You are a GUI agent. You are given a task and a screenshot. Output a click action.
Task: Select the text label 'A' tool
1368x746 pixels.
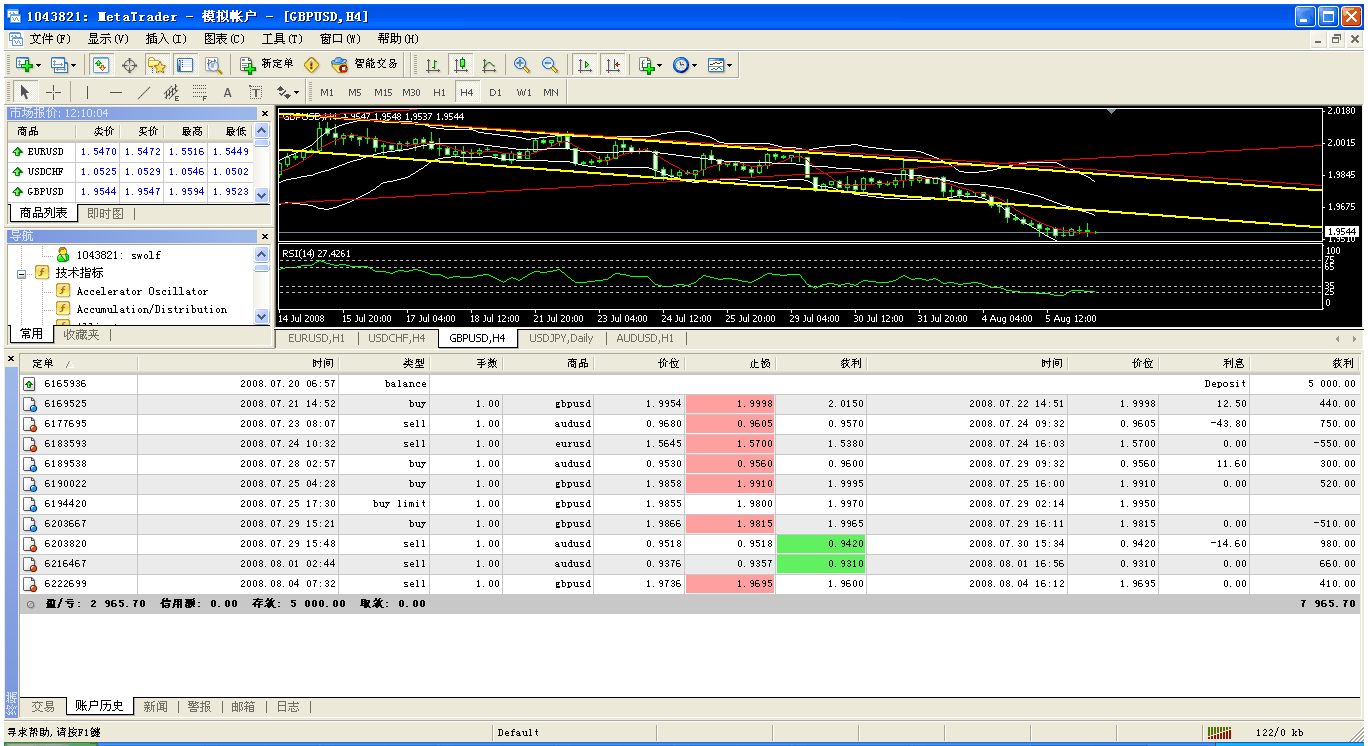tap(227, 92)
